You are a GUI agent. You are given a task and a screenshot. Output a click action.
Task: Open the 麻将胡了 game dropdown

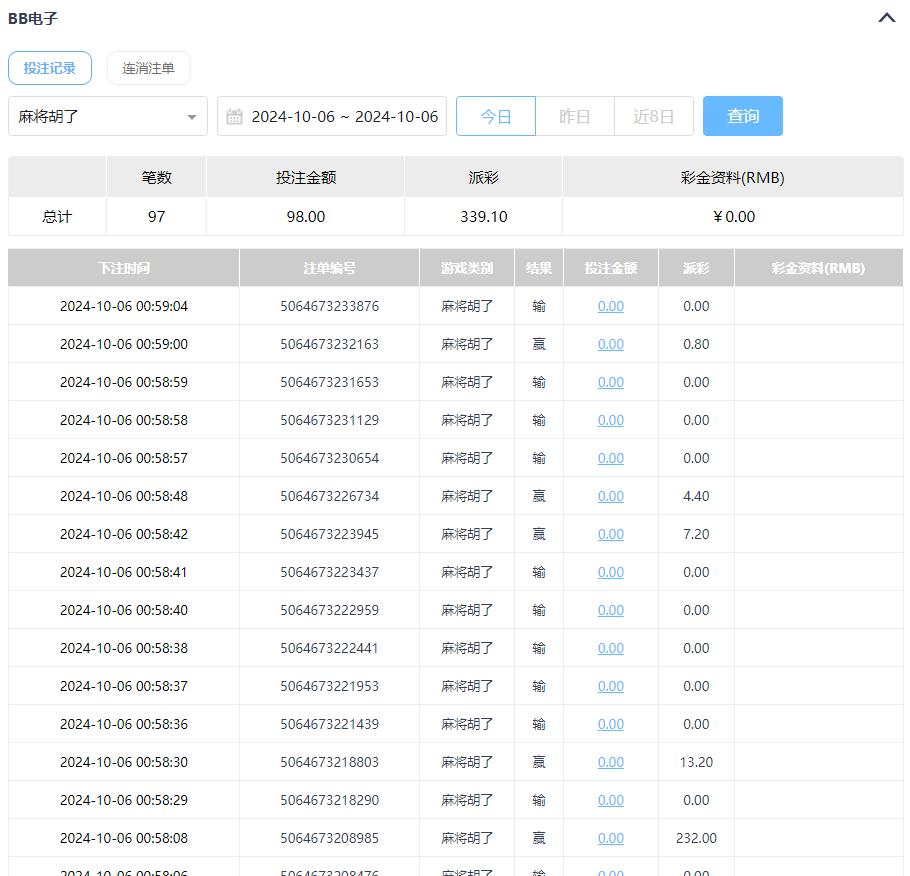(x=108, y=116)
